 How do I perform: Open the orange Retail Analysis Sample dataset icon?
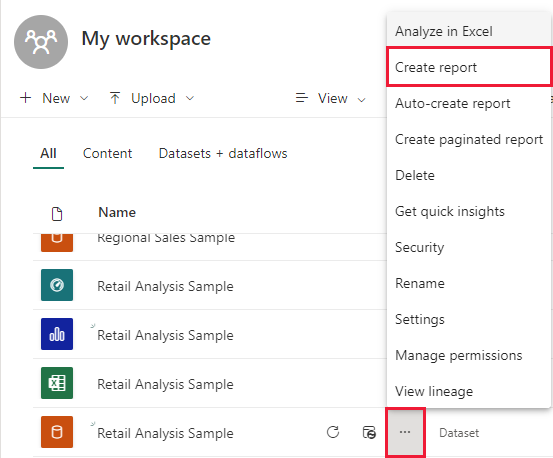click(57, 432)
